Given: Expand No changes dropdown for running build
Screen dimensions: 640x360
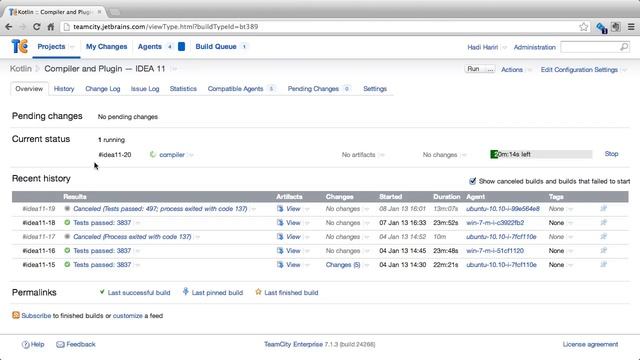Looking at the screenshot, I should (464, 155).
